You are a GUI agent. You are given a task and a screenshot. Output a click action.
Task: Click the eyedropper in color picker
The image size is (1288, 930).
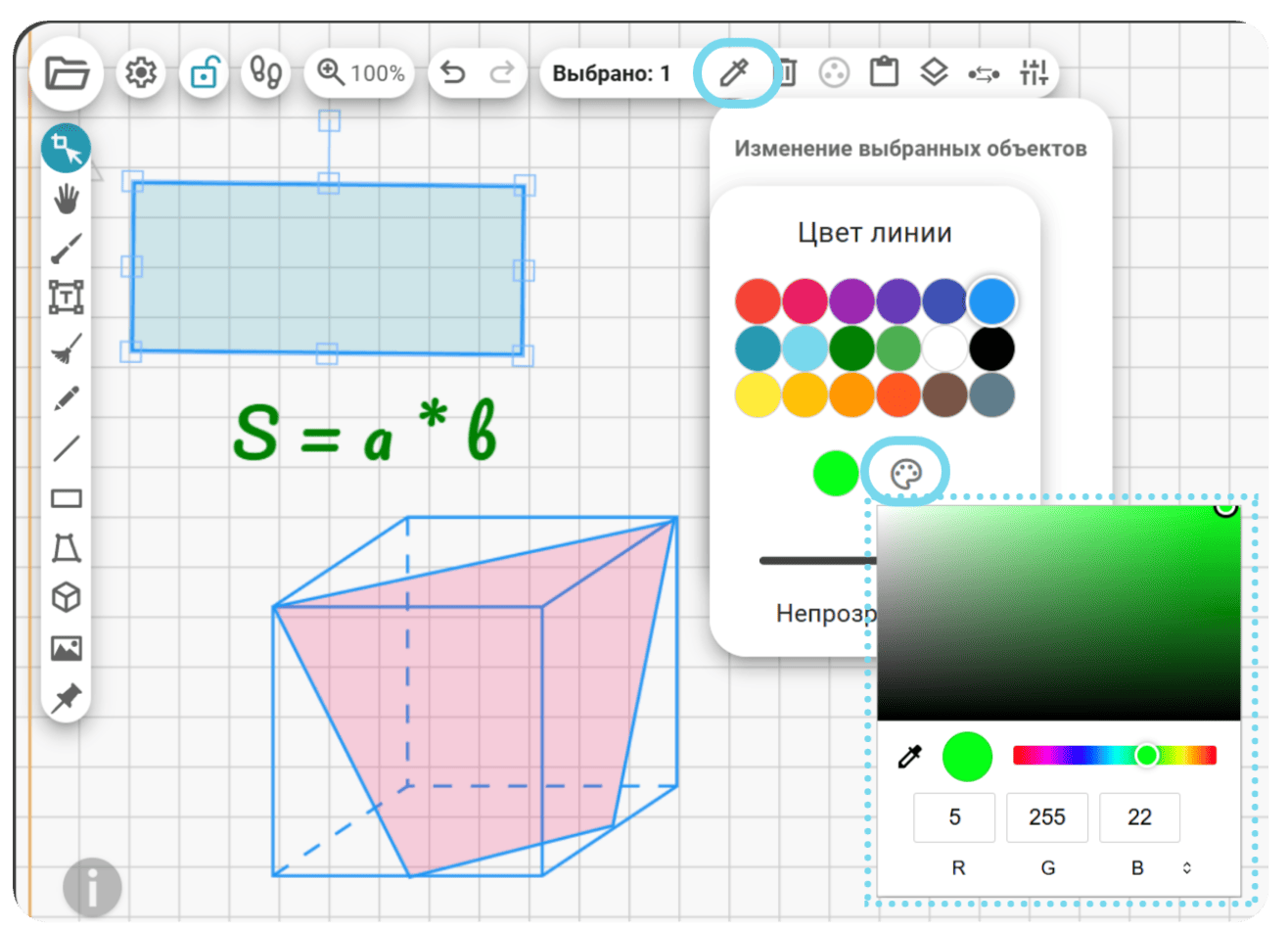click(910, 756)
